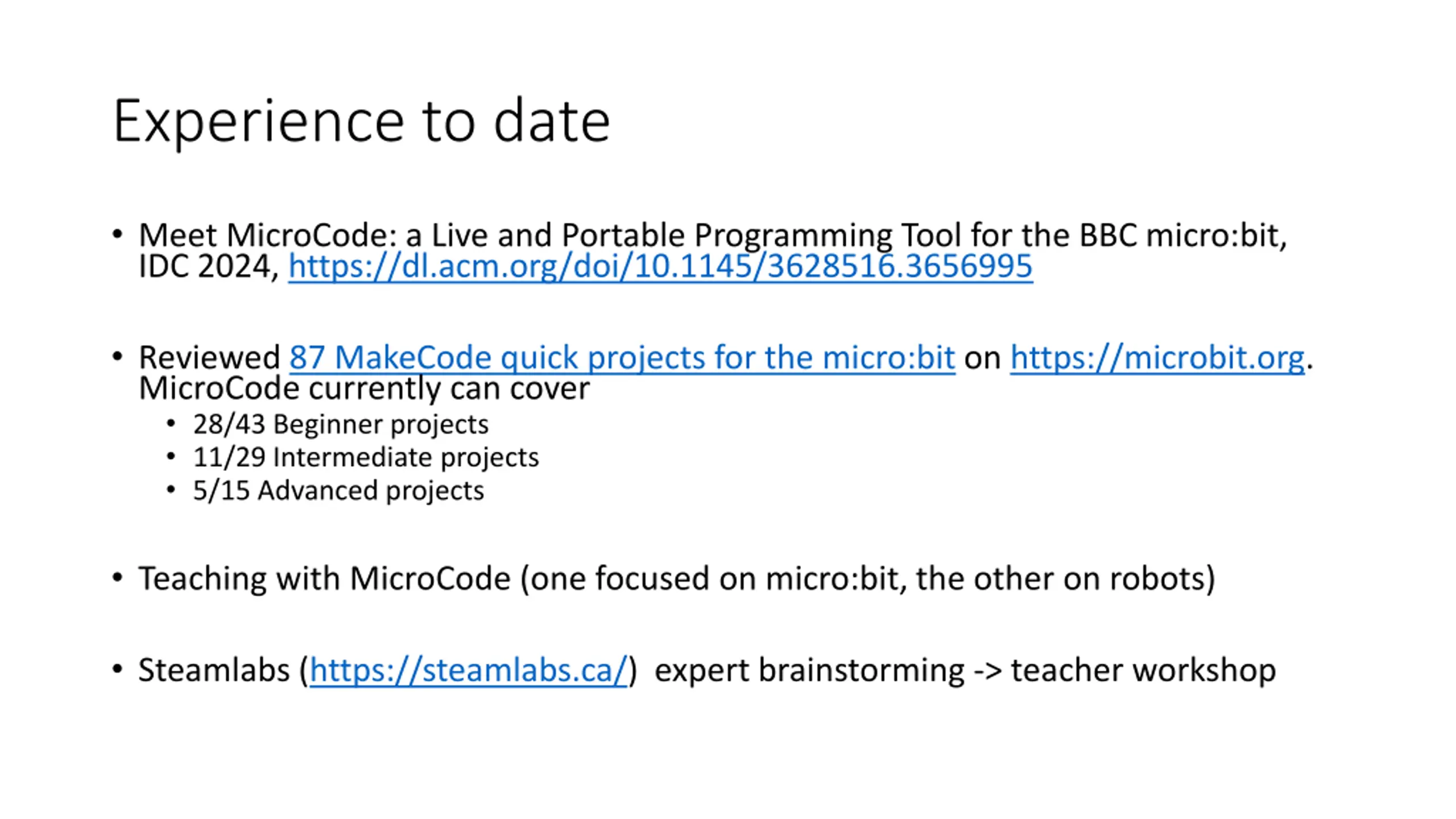Open the 87 MakeCode quick projects link
This screenshot has height=819, width=1456.
coord(622,358)
